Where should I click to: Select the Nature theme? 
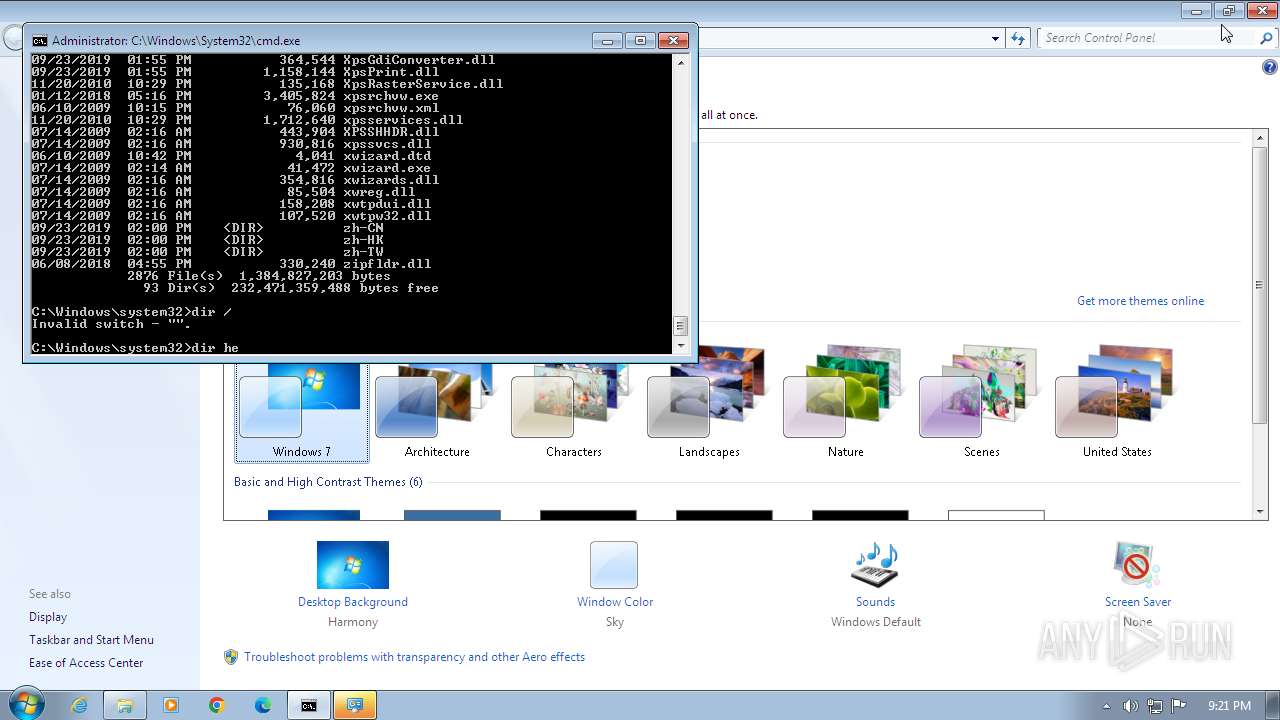pyautogui.click(x=845, y=402)
